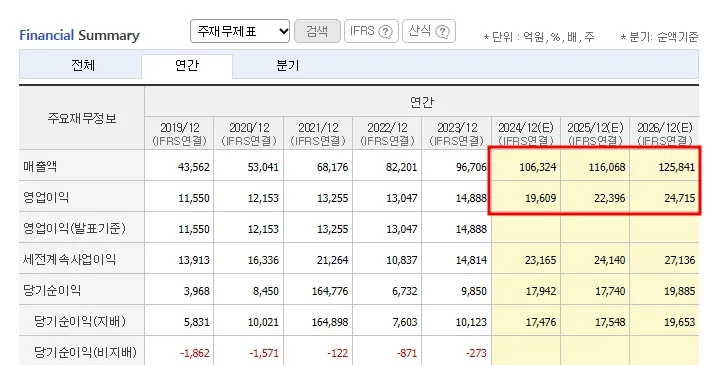Click the 세전계속사업이익 estimate 27,136
Viewport: 705px width, 365px height.
(680, 260)
